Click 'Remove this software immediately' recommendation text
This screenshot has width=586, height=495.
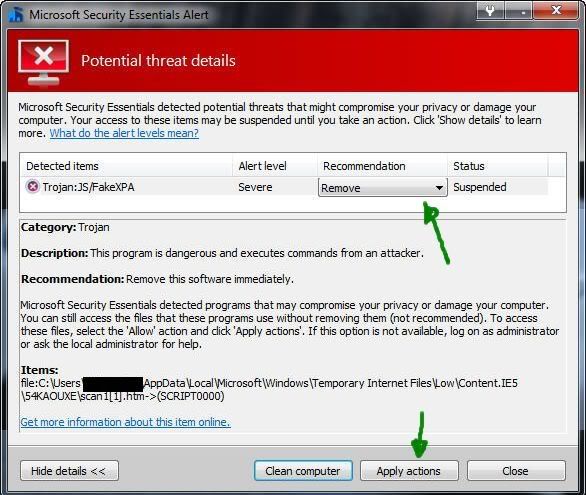210,279
